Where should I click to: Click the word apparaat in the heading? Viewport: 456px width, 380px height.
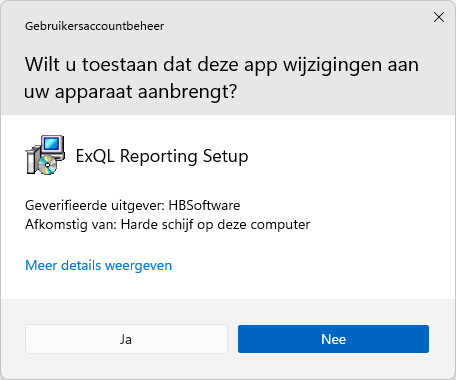pyautogui.click(x=93, y=92)
